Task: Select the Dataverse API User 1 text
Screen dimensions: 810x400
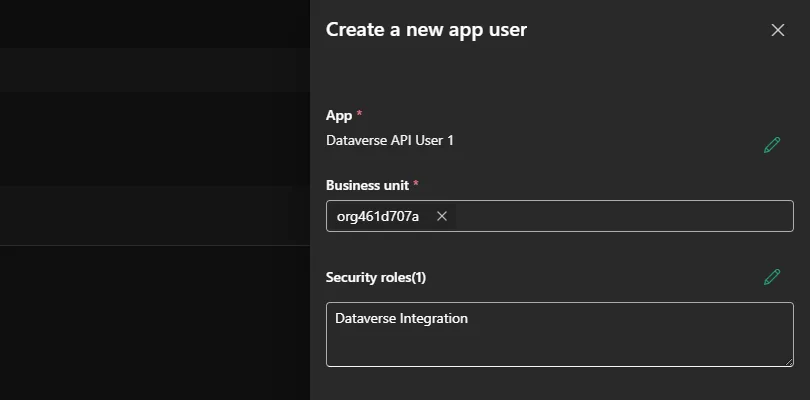Action: pyautogui.click(x=390, y=140)
